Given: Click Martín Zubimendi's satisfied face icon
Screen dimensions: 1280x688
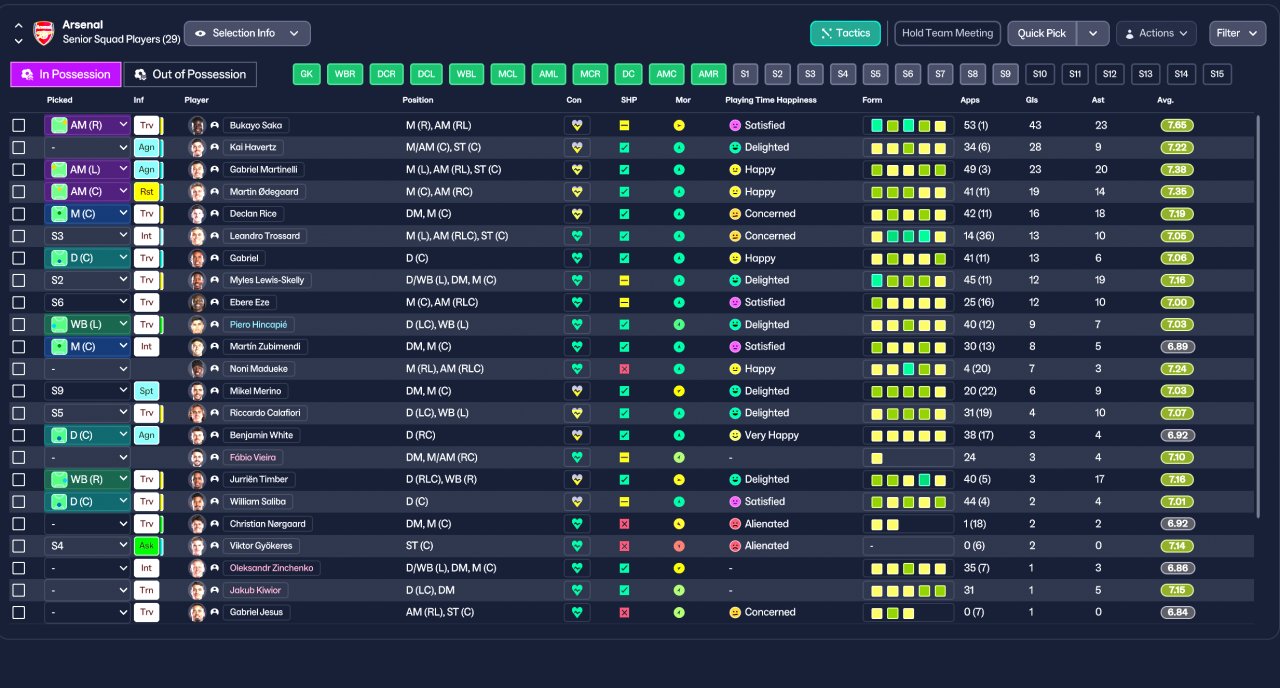Looking at the screenshot, I should pos(735,347).
